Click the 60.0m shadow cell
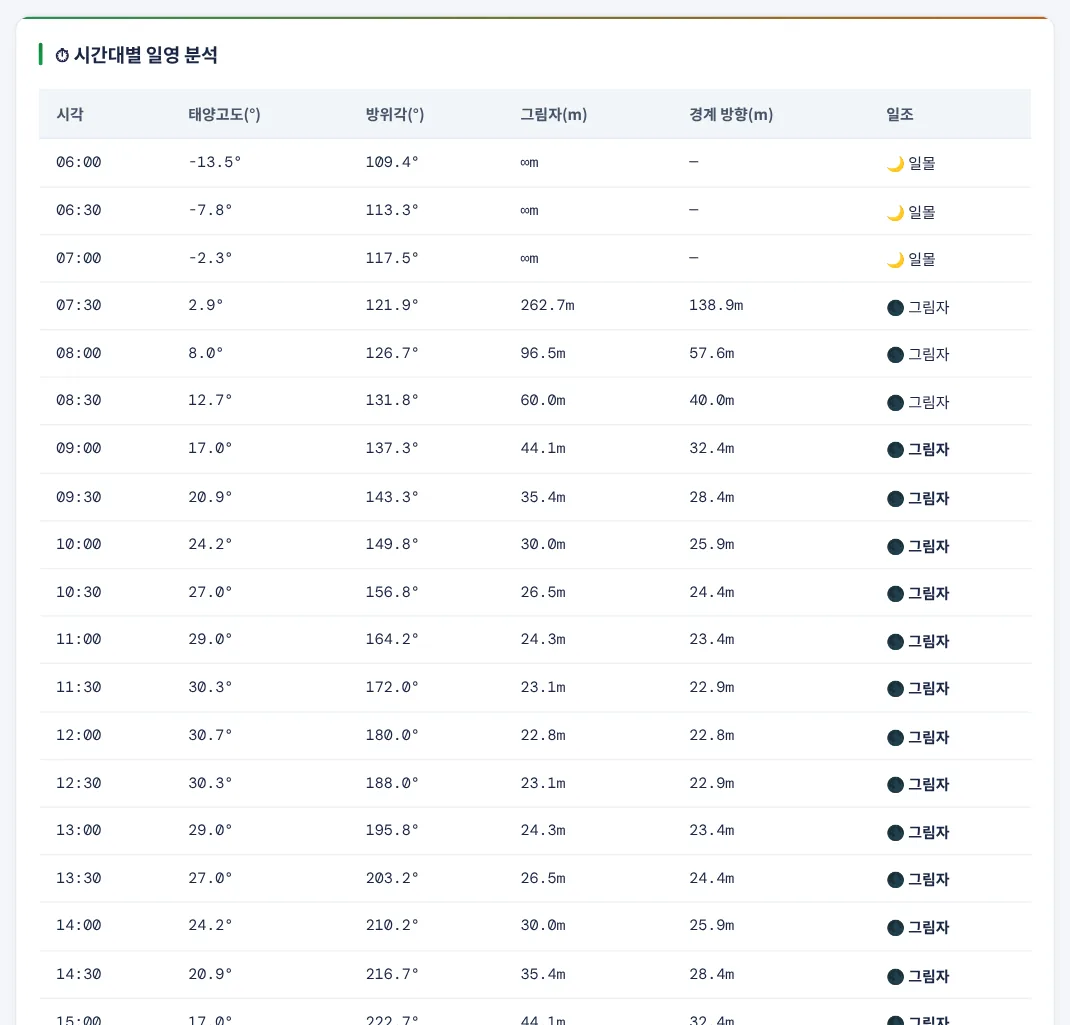Screen dimensions: 1070x1025 coord(543,400)
